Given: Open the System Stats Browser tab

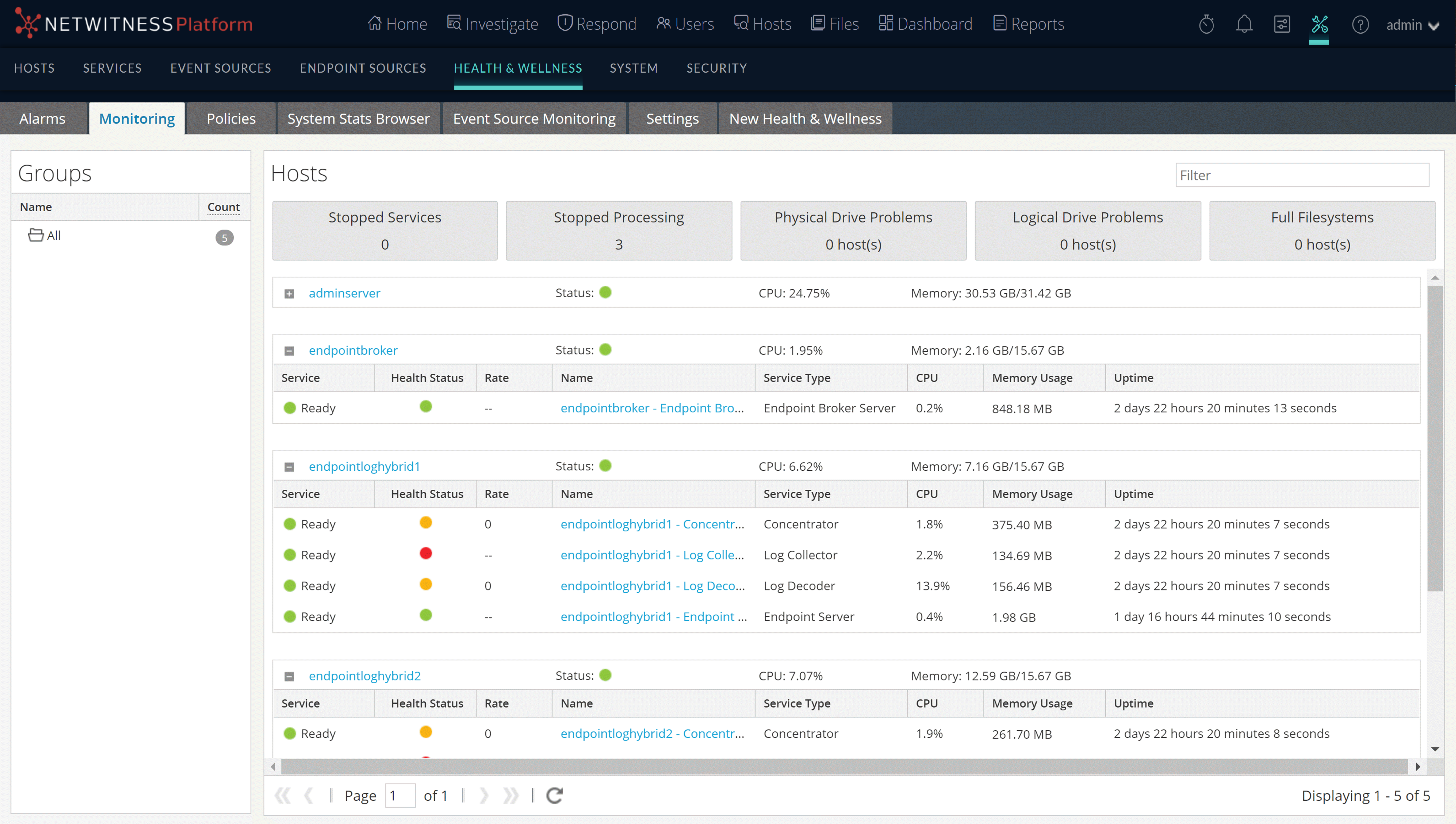Looking at the screenshot, I should (x=358, y=118).
